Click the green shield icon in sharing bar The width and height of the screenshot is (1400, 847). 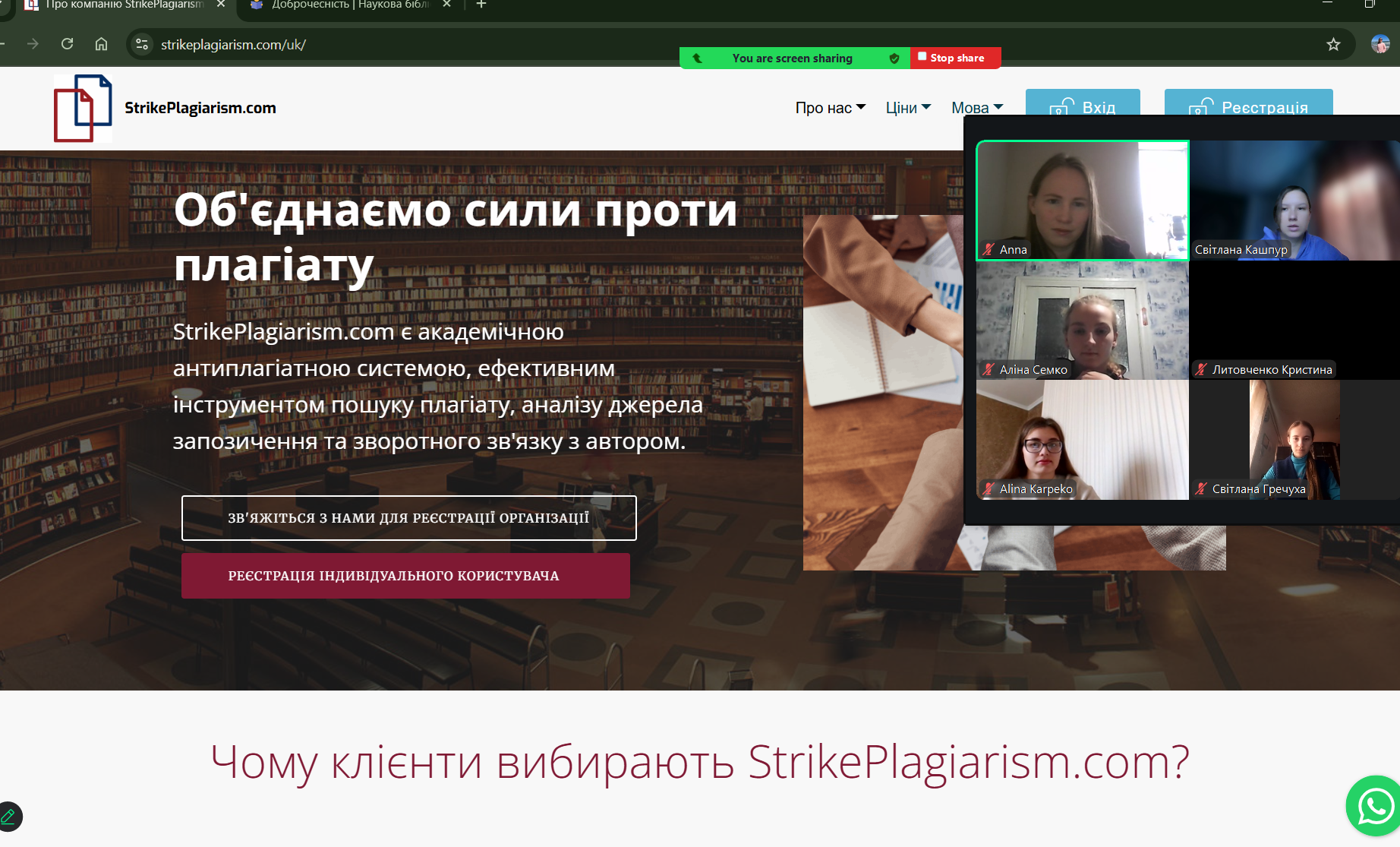pyautogui.click(x=894, y=58)
